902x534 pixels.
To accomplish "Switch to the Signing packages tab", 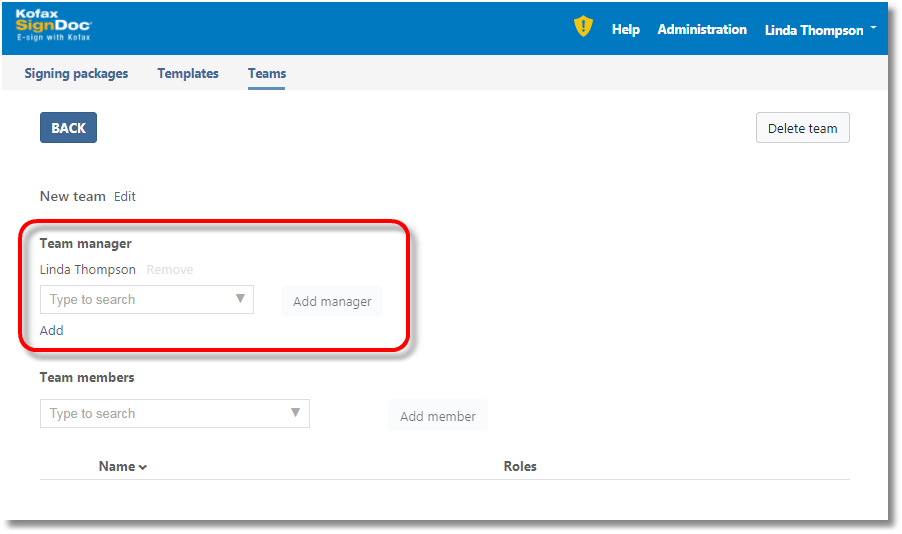I will click(x=76, y=73).
